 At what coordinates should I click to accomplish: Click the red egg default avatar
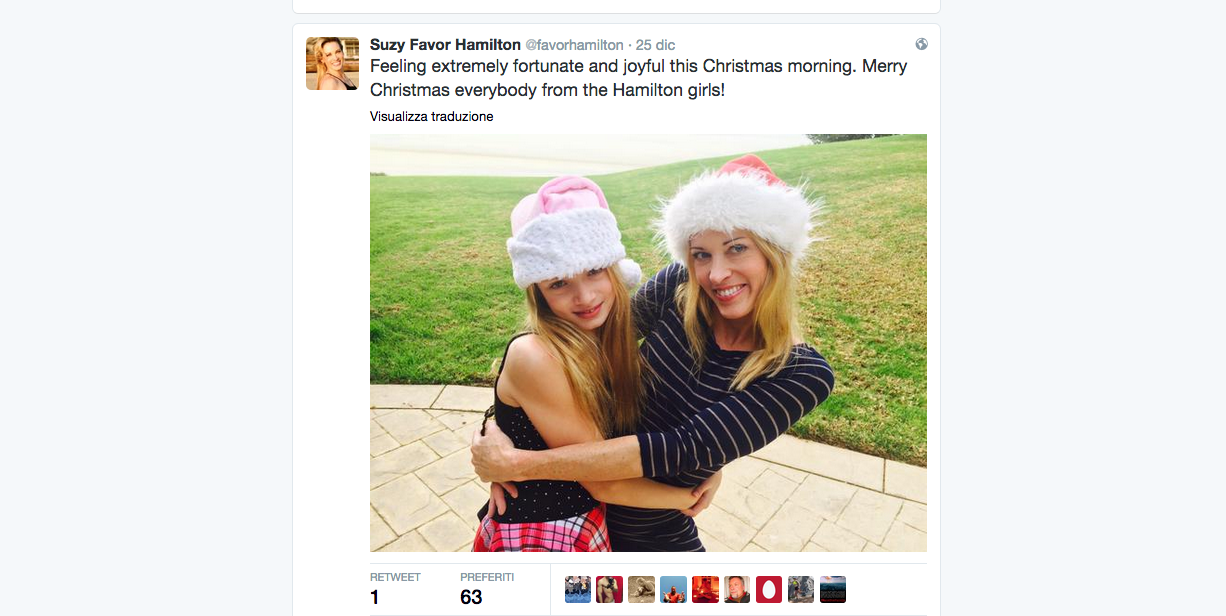point(769,589)
